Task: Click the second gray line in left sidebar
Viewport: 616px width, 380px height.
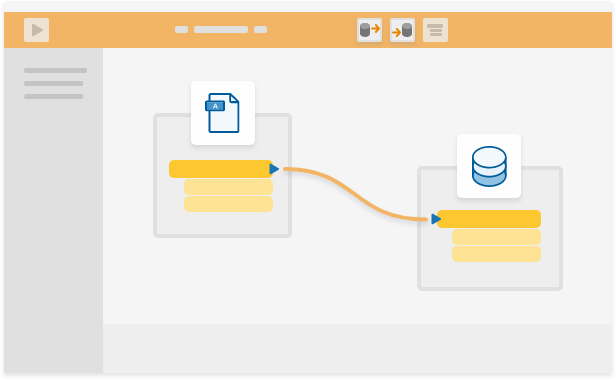Action: 53,83
